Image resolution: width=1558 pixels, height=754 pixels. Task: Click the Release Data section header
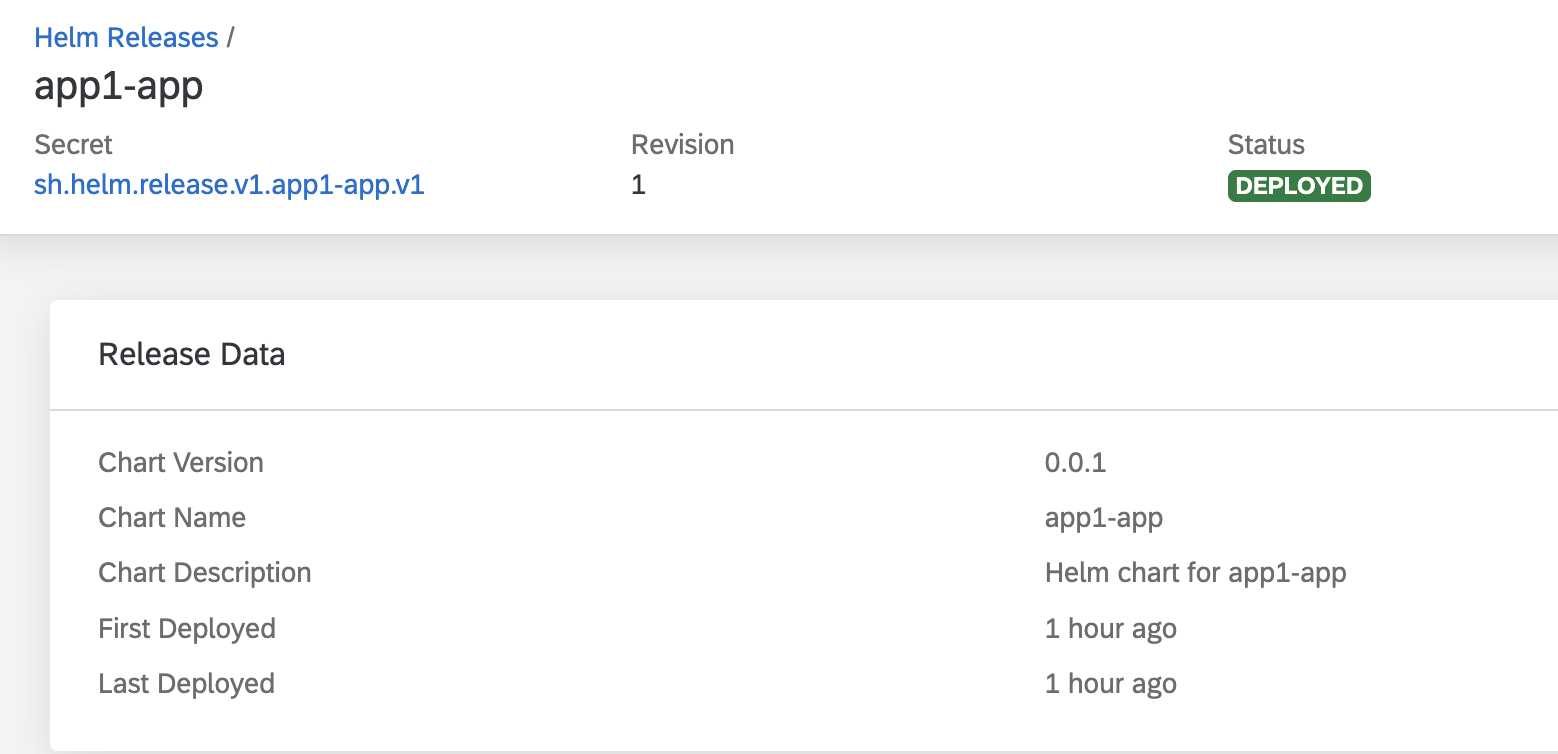pos(191,354)
